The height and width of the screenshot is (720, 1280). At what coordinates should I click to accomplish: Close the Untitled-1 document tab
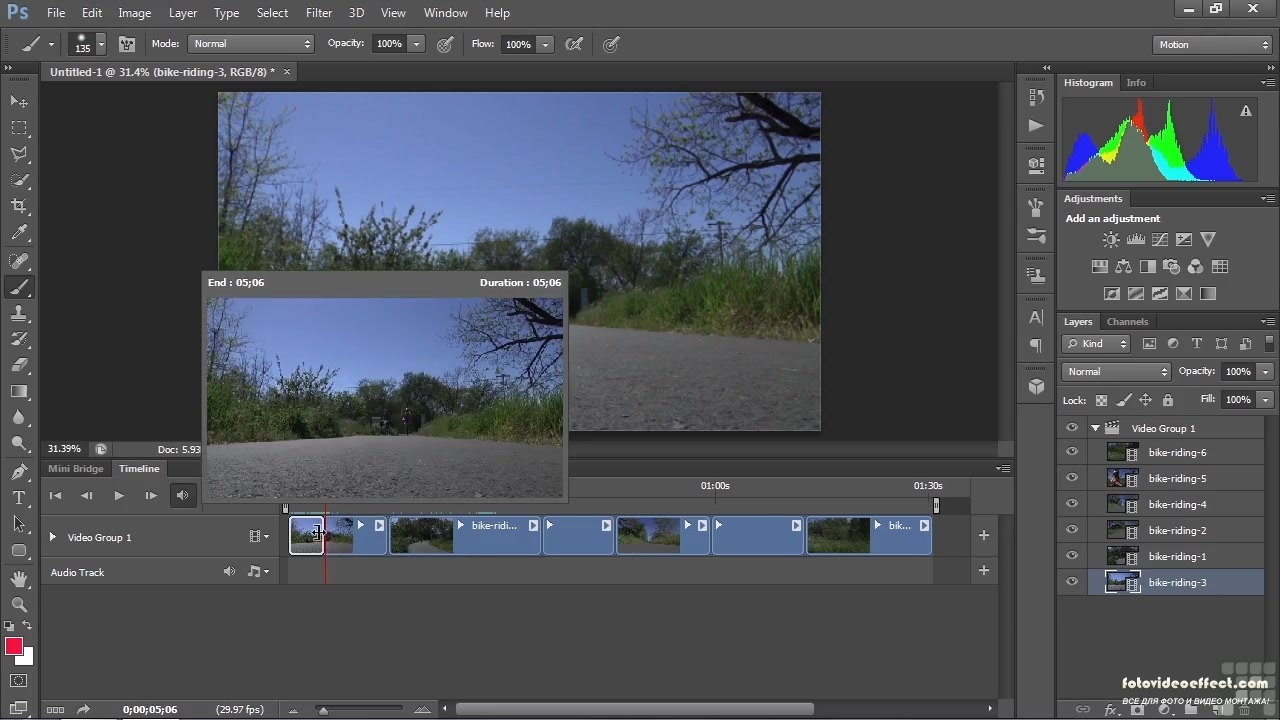click(x=287, y=72)
